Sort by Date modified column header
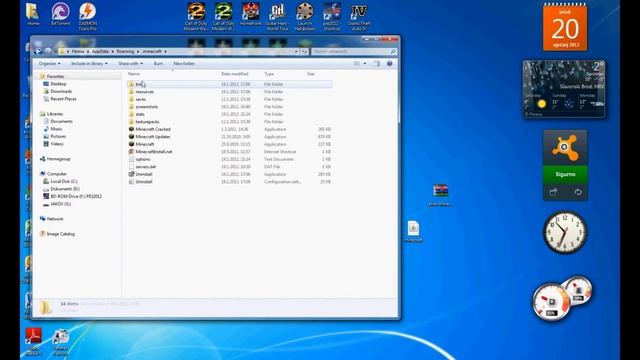The image size is (640, 360). click(x=235, y=74)
